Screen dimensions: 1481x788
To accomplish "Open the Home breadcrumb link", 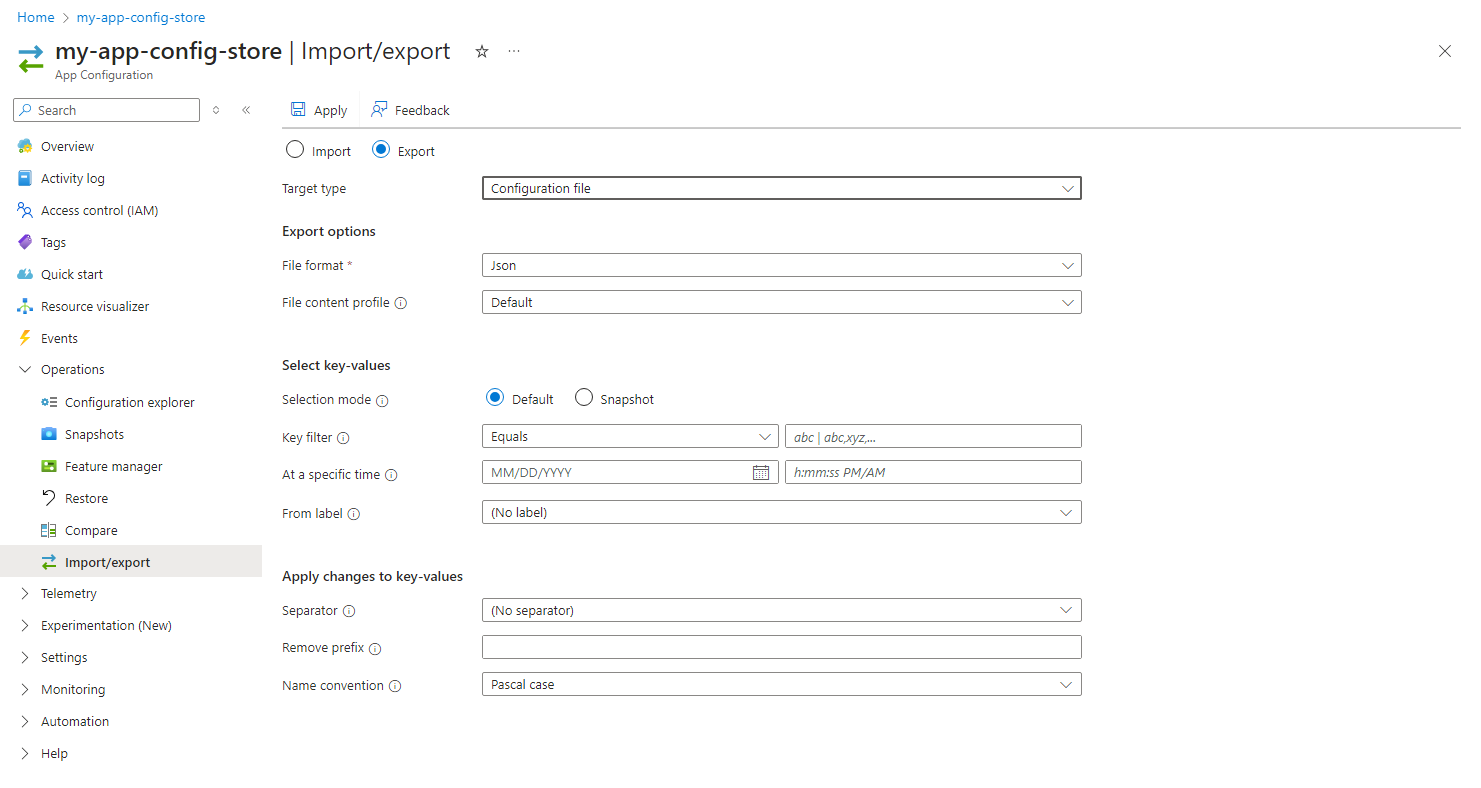I will tap(35, 17).
